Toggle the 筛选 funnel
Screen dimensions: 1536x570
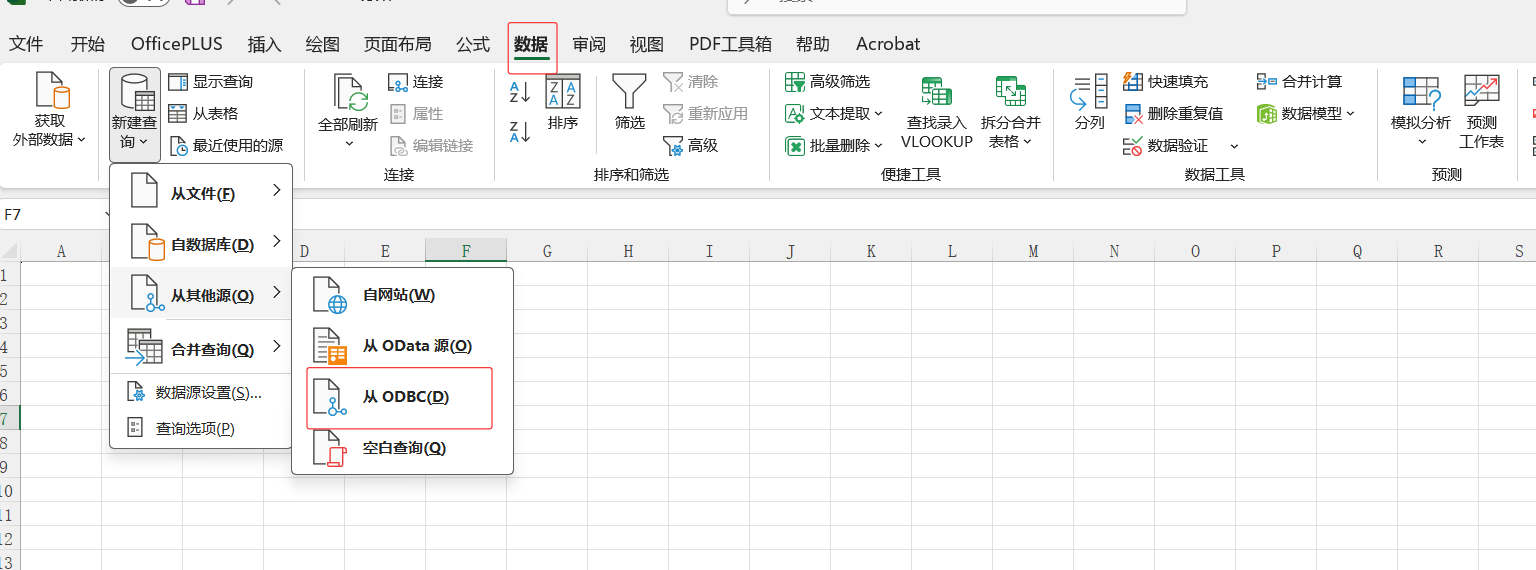tap(630, 104)
